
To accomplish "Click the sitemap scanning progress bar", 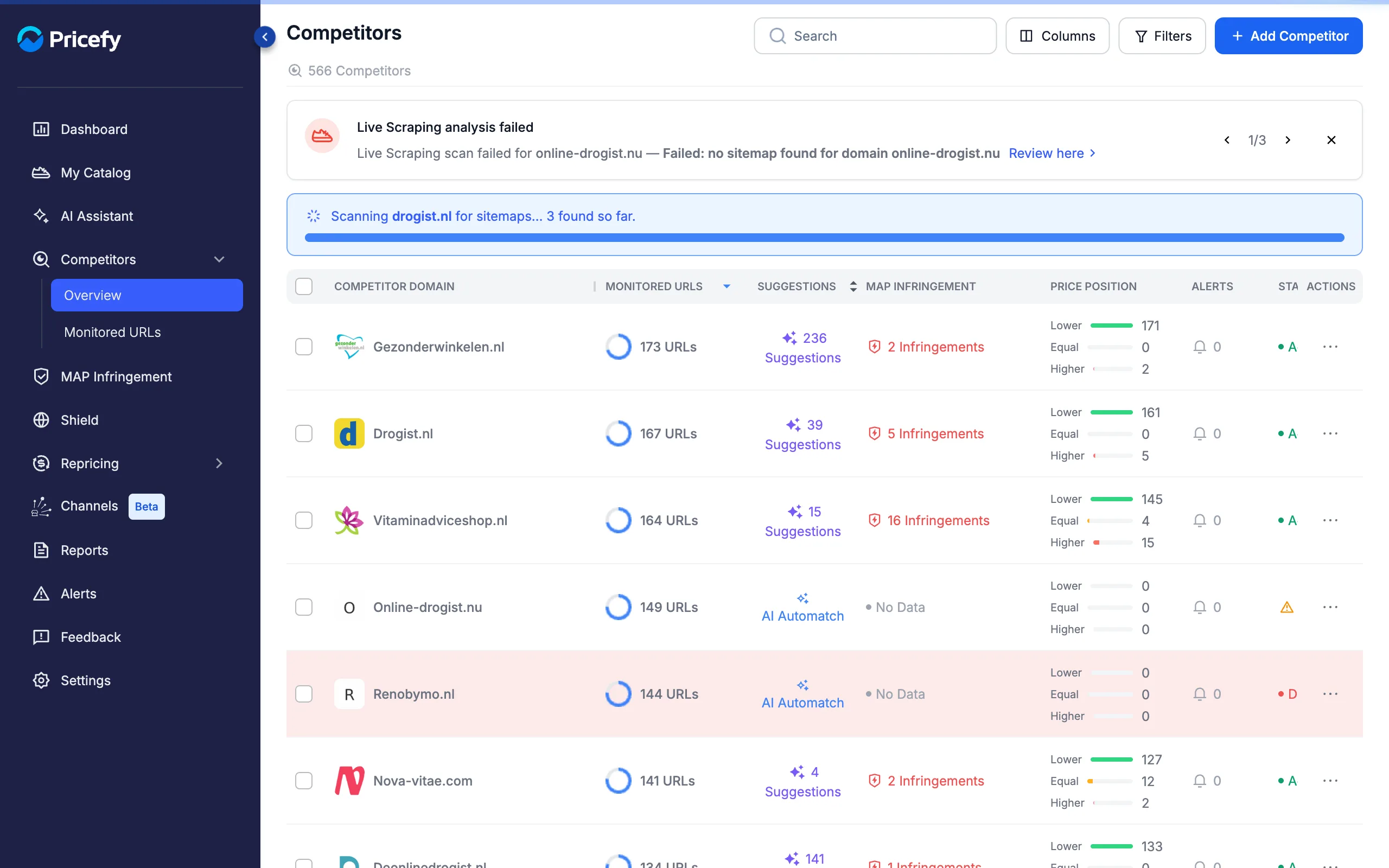I will 824,238.
